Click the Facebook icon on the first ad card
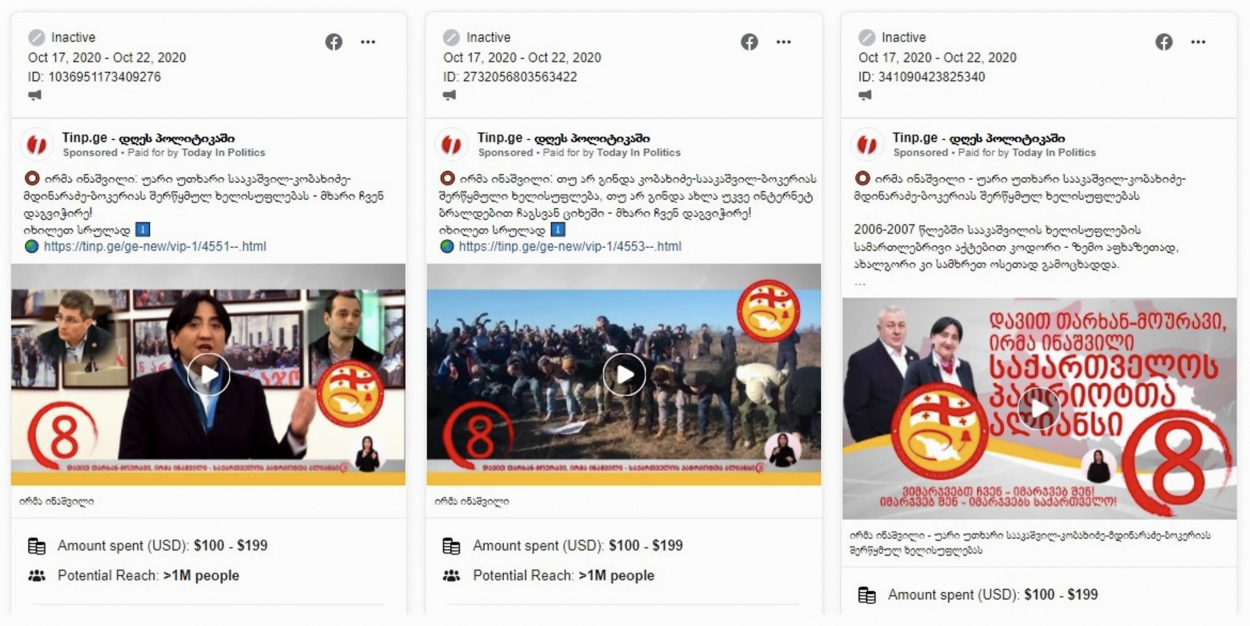The image size is (1250, 626). (x=334, y=42)
